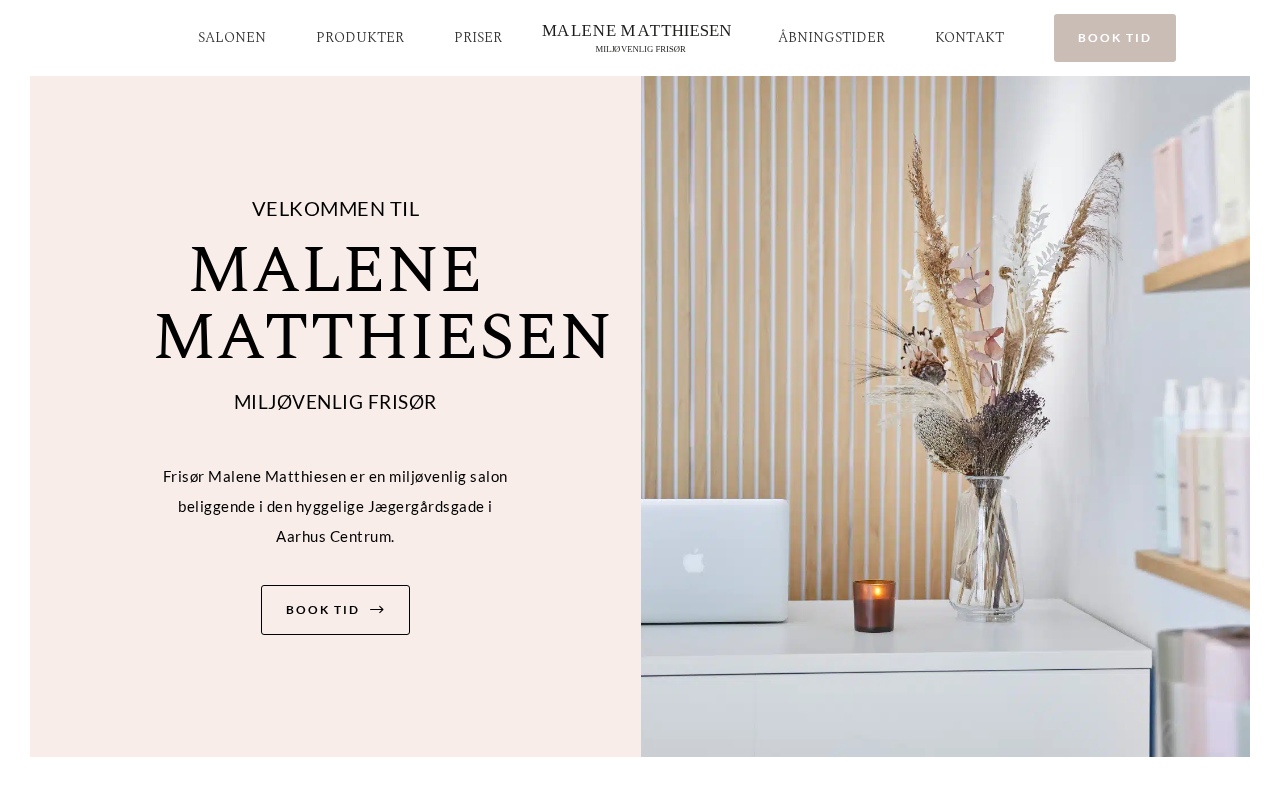The width and height of the screenshot is (1280, 800).
Task: Click the Velkommen Til heading text
Action: click(335, 209)
